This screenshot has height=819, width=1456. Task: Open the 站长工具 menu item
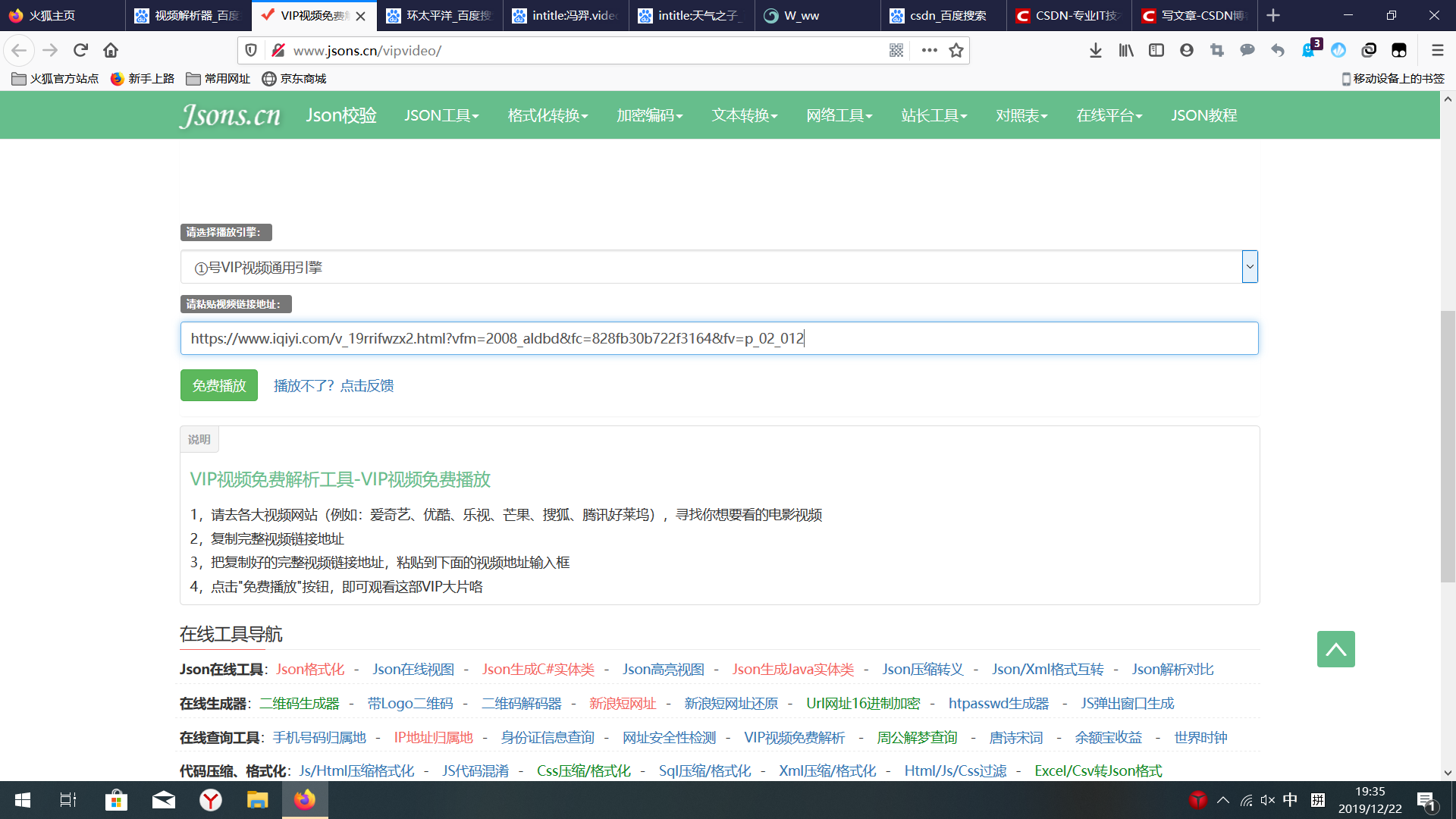tap(934, 115)
